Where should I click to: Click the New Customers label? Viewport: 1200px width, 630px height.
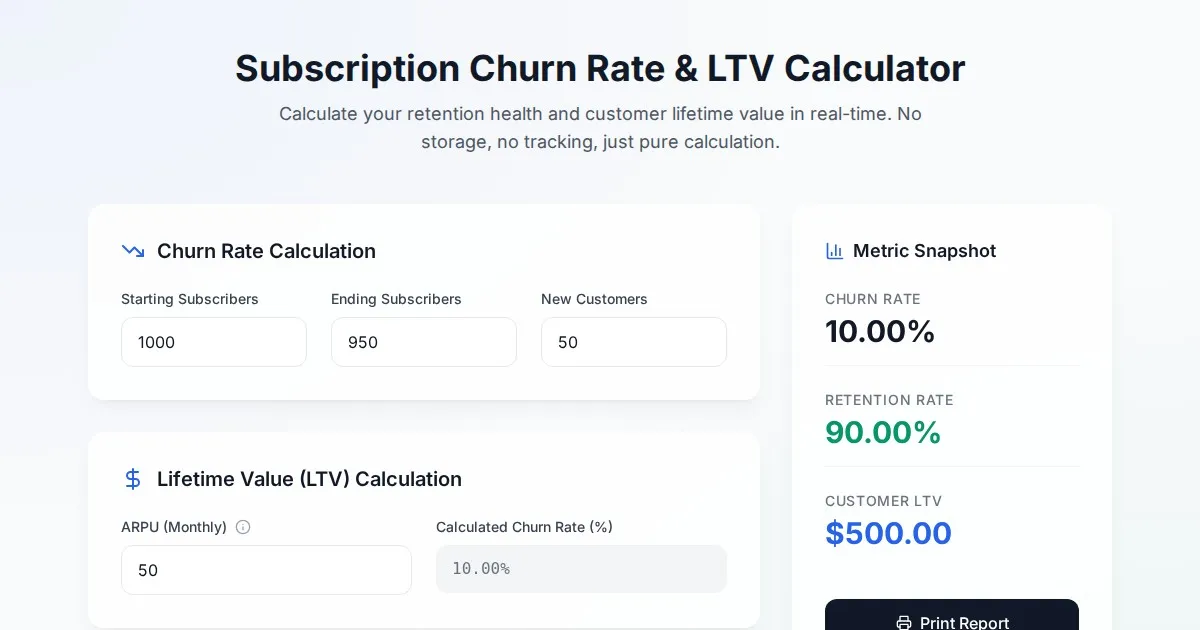594,299
